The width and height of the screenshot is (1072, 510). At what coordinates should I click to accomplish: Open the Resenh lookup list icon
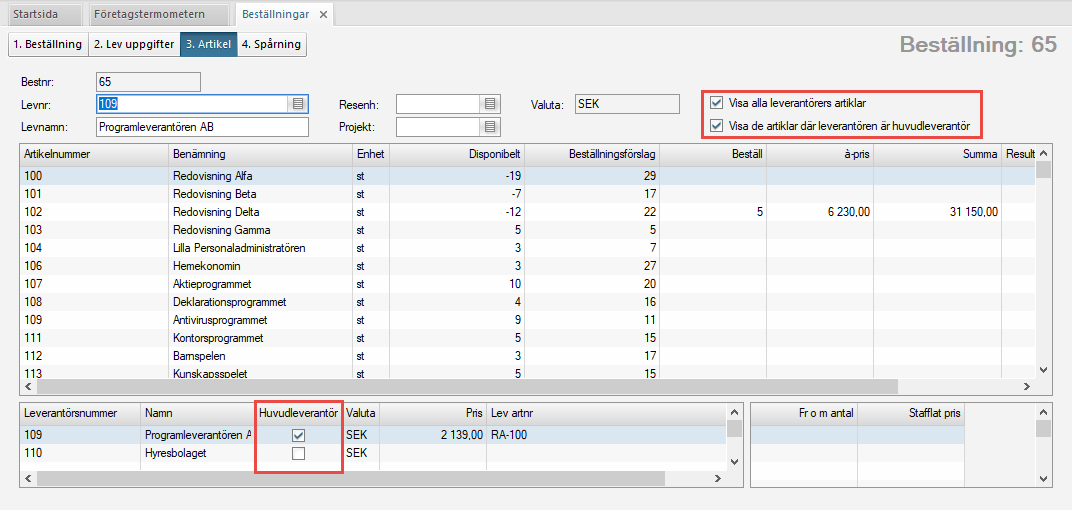(x=489, y=104)
